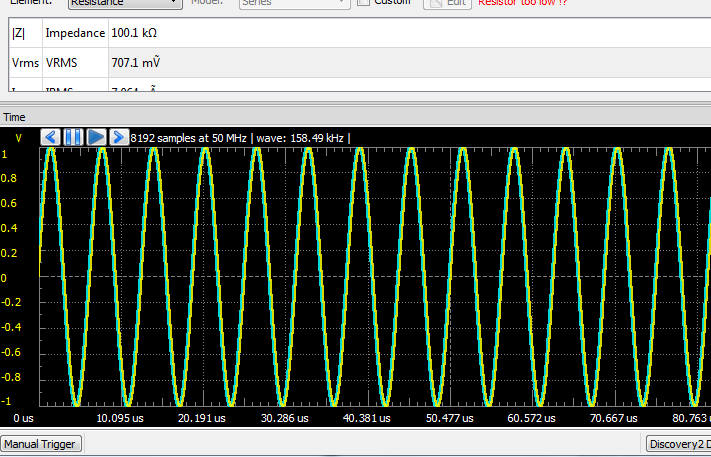
Task: Click the |Z| row label
Action: pos(19,33)
